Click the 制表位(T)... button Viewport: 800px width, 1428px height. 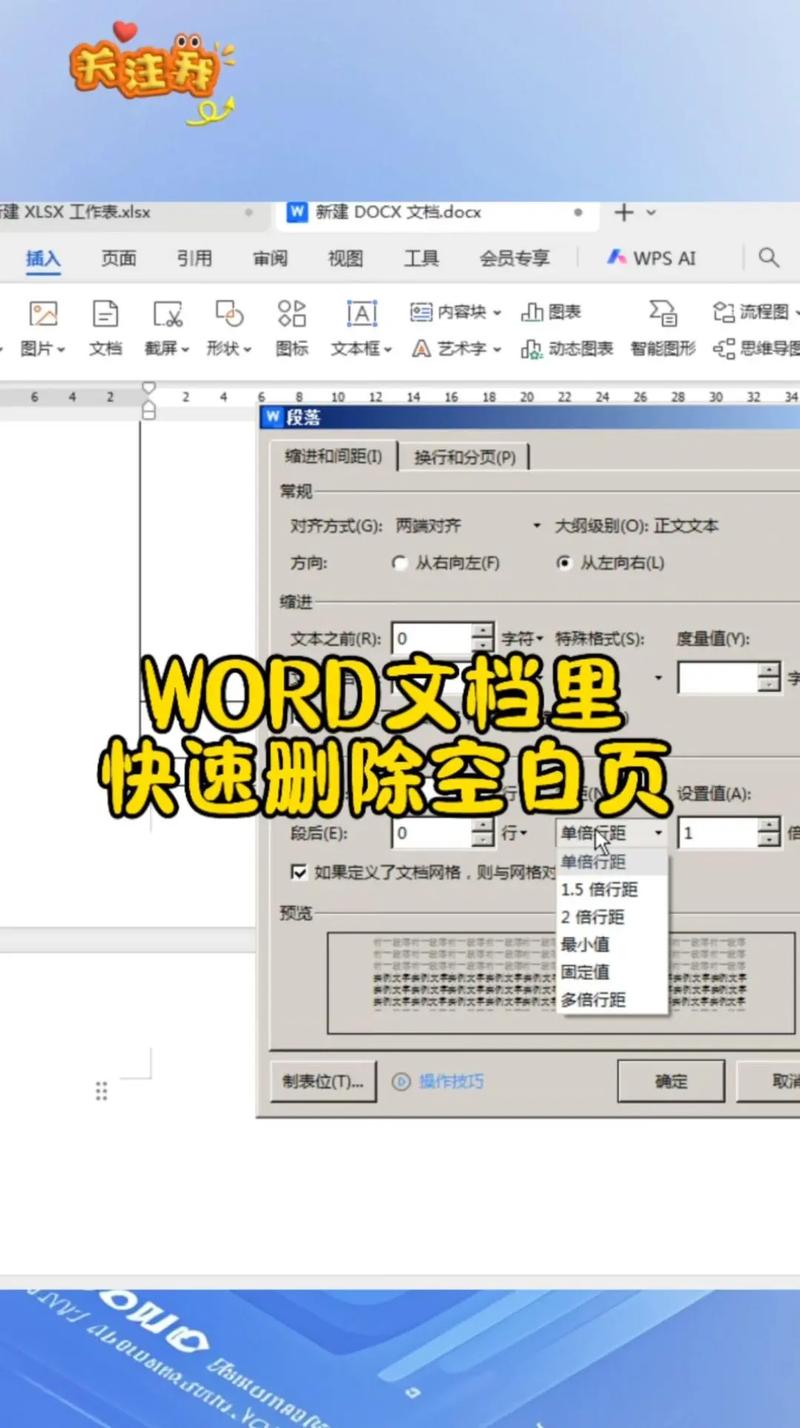click(323, 1081)
